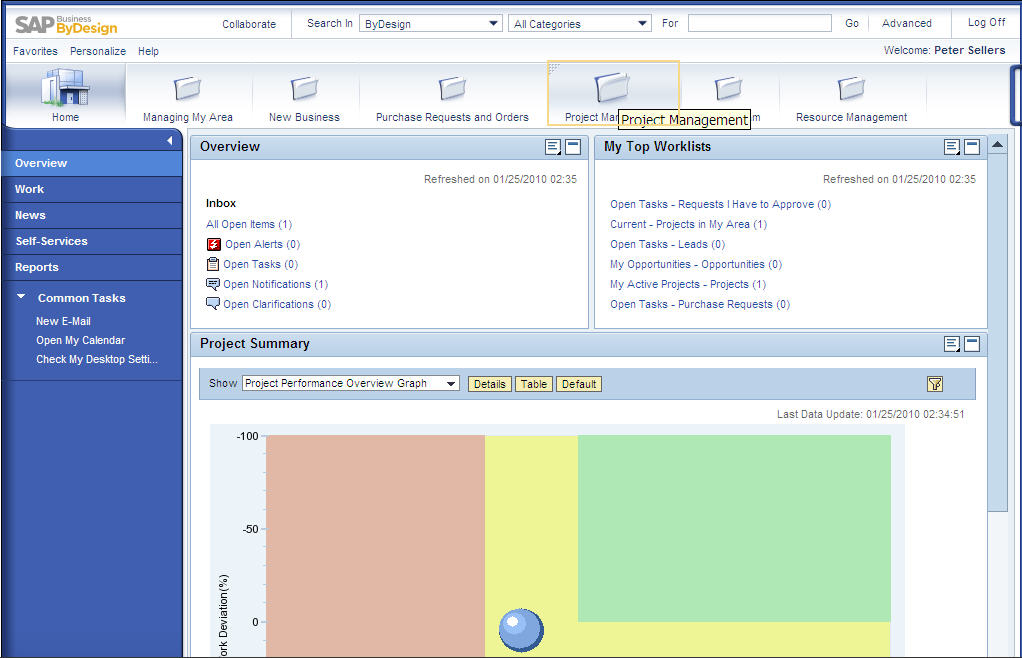
Task: Click into the search For text field
Action: 759,23
